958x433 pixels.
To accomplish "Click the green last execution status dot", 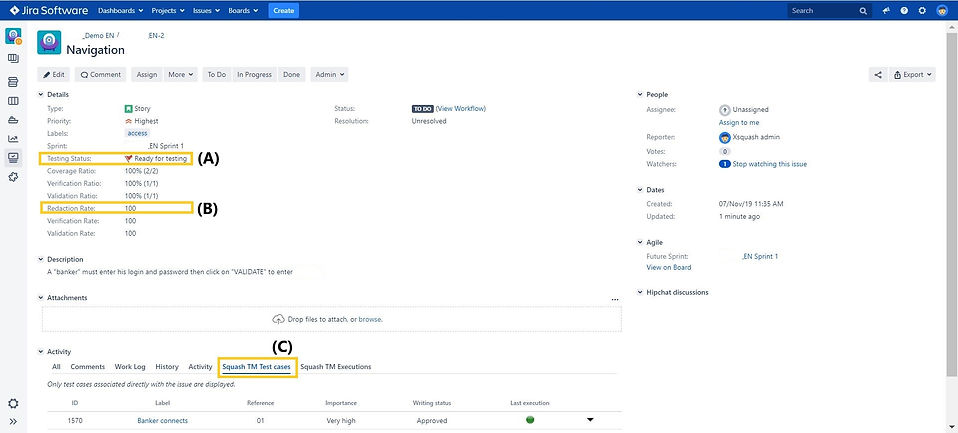I will (x=530, y=420).
